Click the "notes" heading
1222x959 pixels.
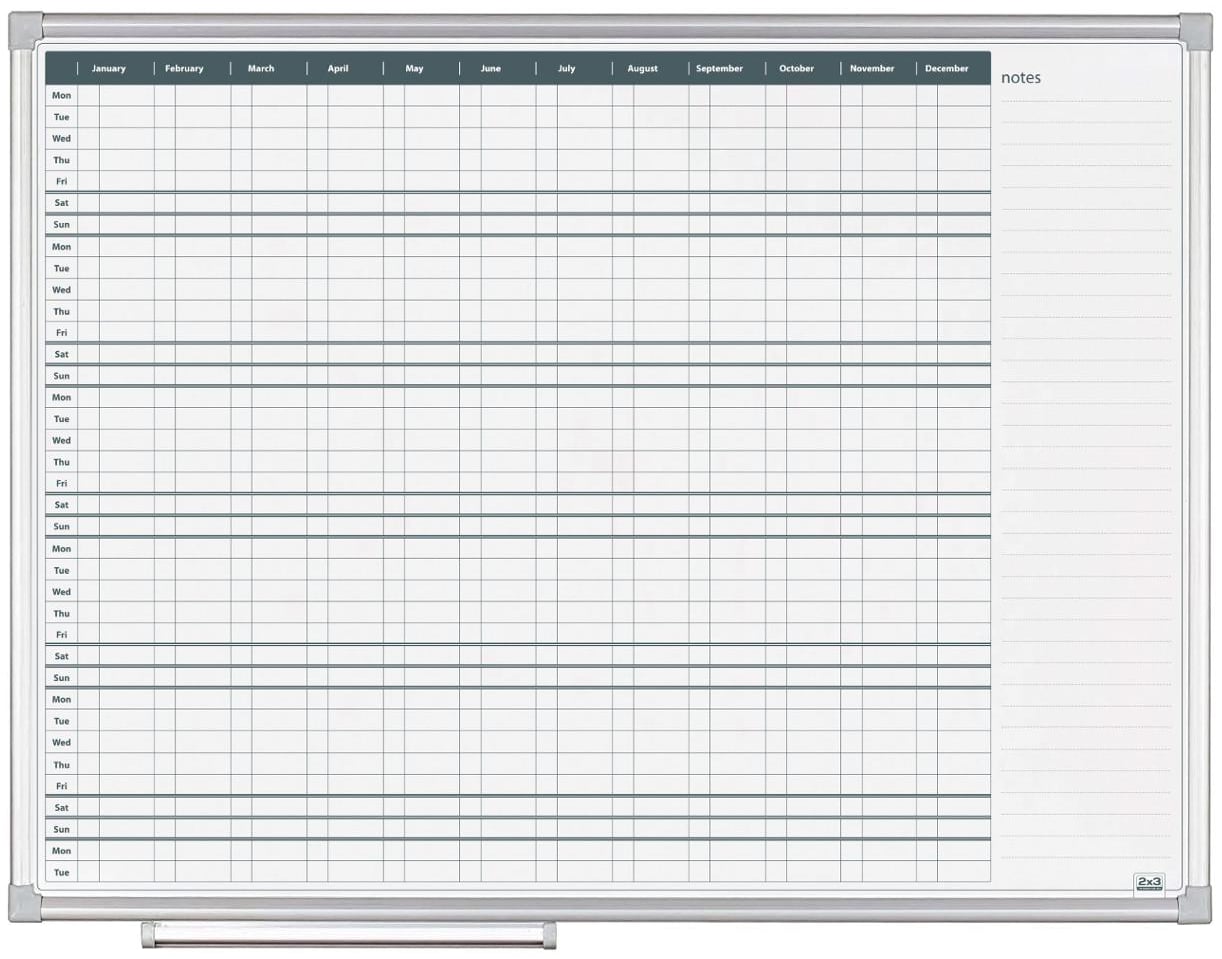tap(1021, 78)
